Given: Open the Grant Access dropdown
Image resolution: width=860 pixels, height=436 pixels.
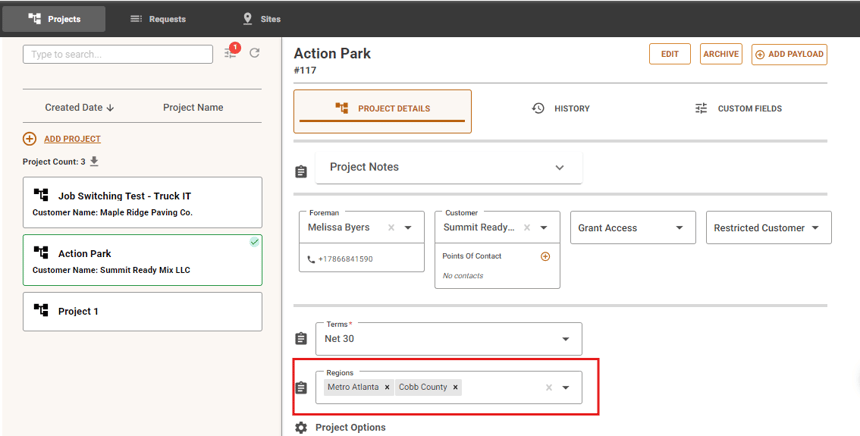Looking at the screenshot, I should (x=633, y=228).
